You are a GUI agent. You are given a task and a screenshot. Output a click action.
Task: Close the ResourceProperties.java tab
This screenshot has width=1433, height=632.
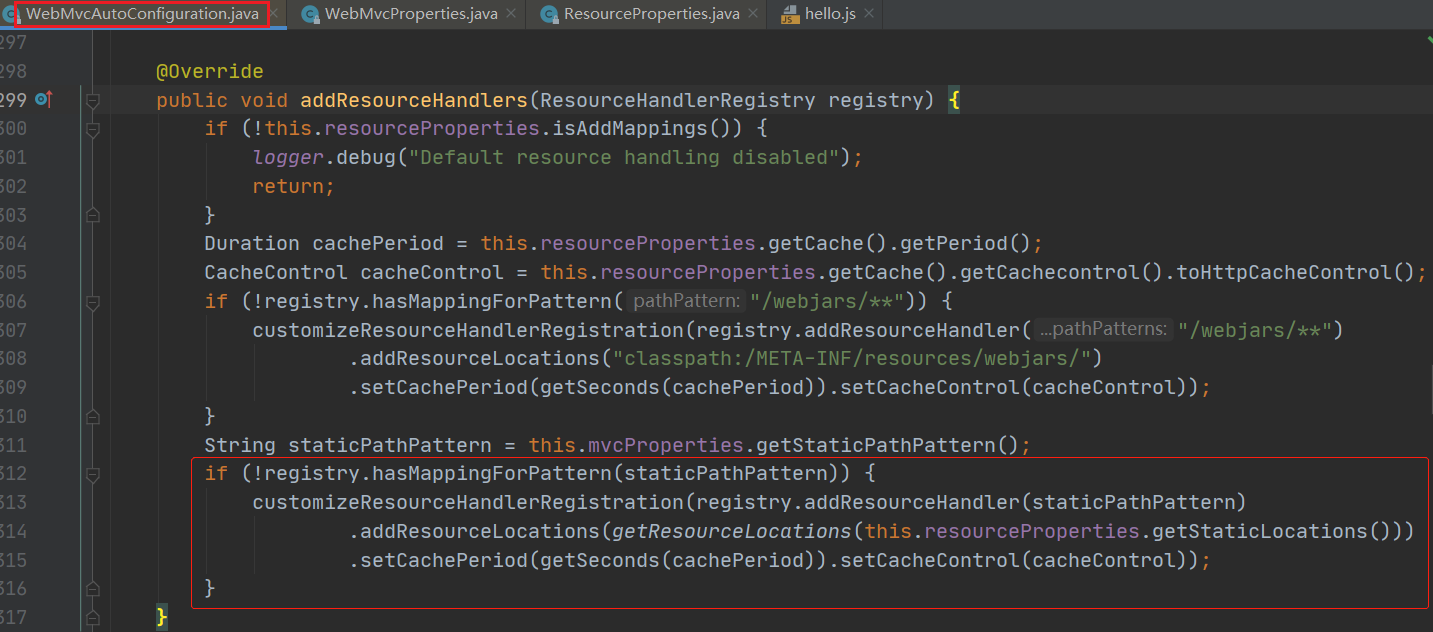(x=752, y=14)
